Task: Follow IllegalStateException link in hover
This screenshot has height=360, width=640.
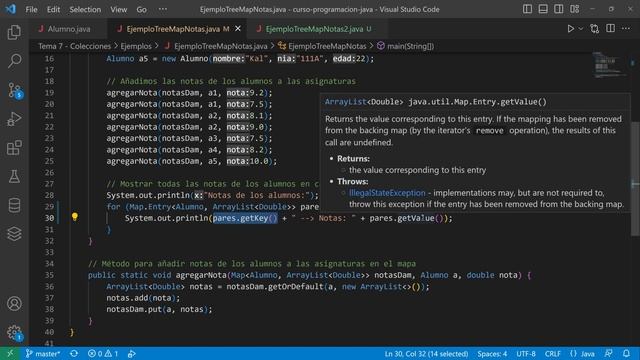Action: tap(387, 193)
